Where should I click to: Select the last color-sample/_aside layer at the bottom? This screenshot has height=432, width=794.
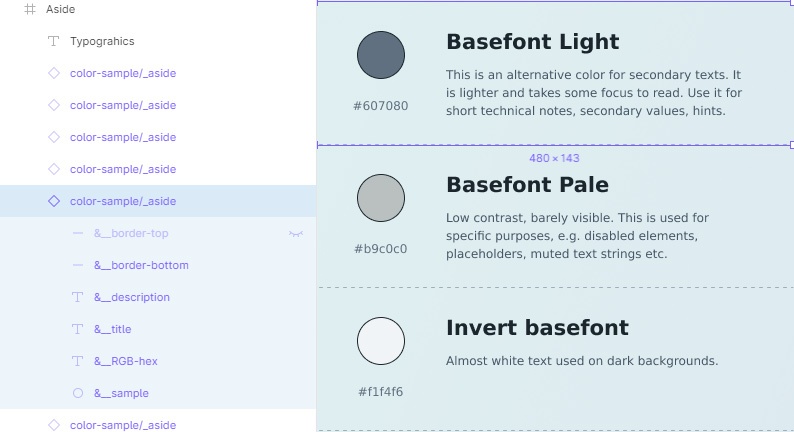(123, 425)
